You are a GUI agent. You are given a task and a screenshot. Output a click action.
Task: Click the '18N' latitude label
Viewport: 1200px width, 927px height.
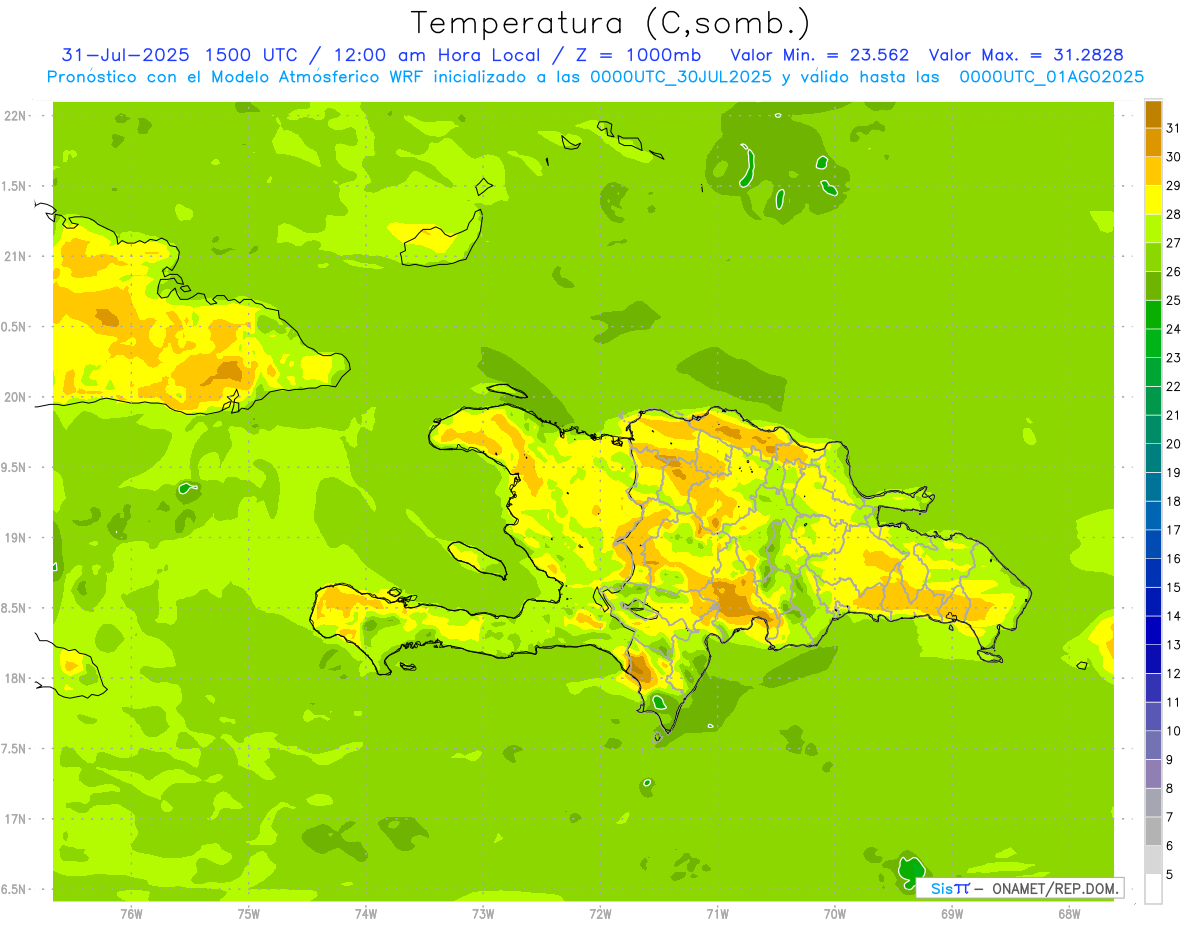[x=15, y=678]
